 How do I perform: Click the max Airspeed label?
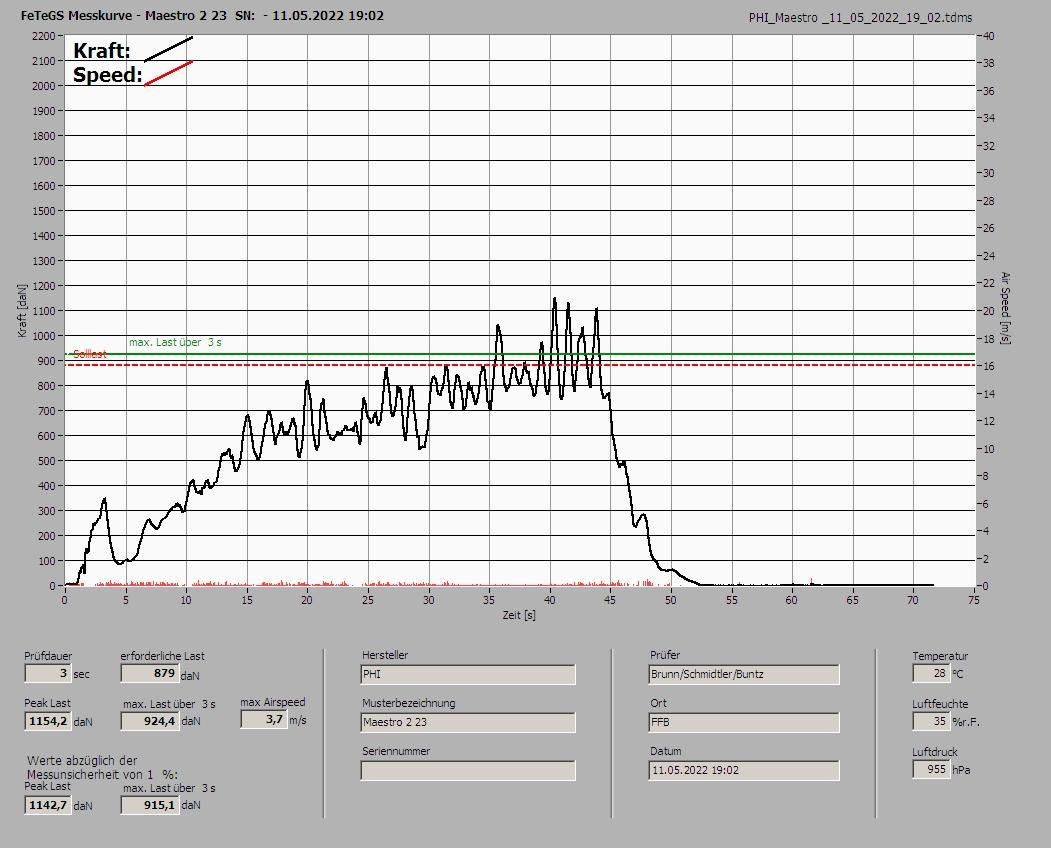[x=273, y=703]
